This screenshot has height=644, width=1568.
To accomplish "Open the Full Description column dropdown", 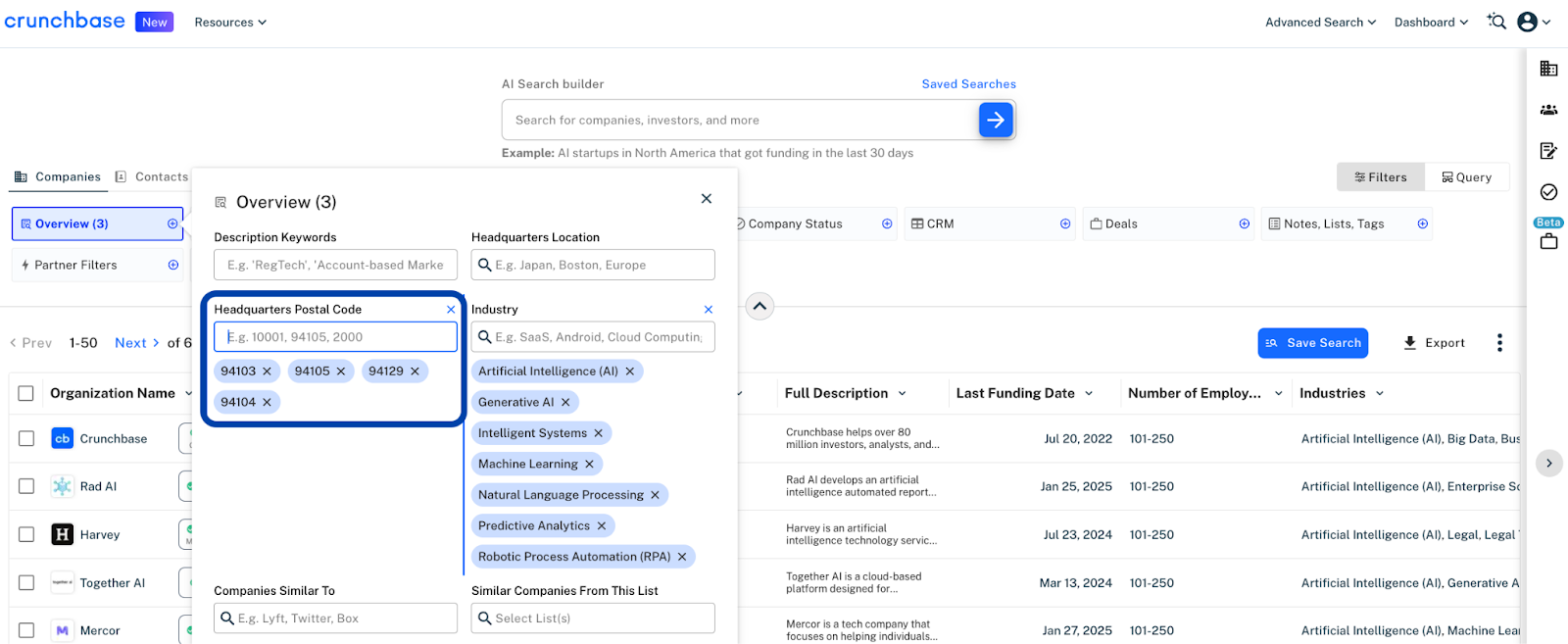I will pos(903,393).
